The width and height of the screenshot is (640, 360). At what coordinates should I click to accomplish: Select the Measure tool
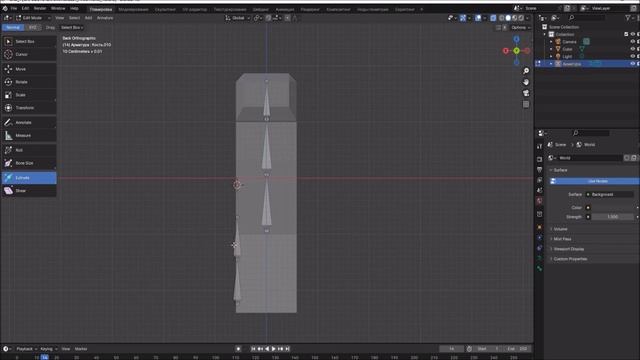(29, 136)
